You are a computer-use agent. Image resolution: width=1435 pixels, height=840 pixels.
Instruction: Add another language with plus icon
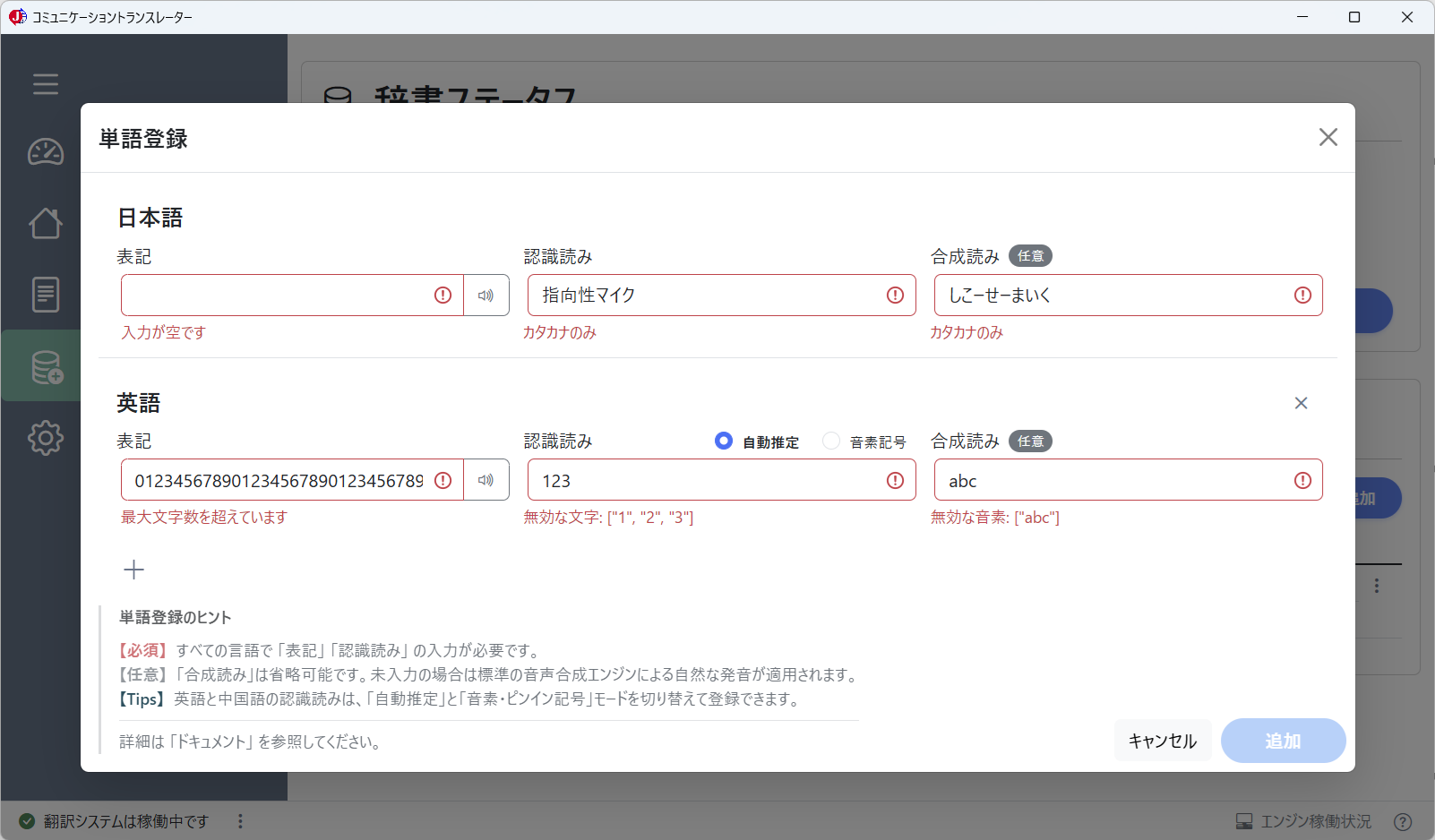134,570
